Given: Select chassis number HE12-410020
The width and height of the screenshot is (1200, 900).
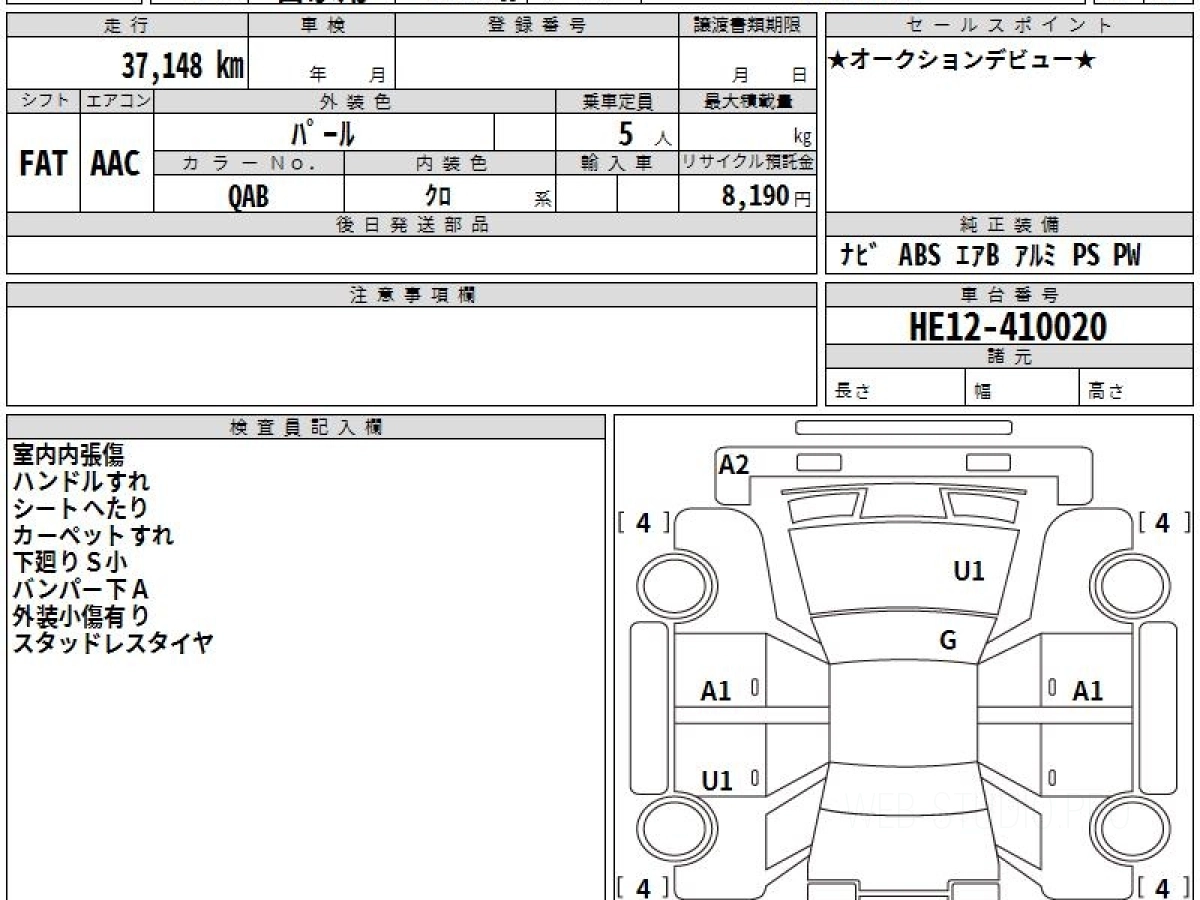Looking at the screenshot, I should click(x=1008, y=326).
